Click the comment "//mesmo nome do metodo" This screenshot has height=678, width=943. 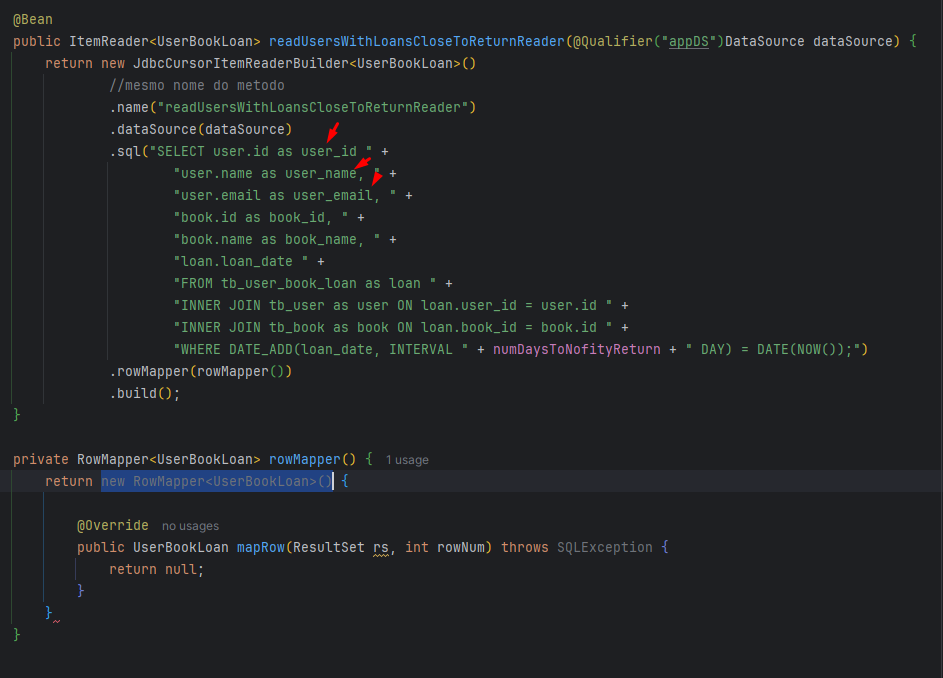point(197,85)
